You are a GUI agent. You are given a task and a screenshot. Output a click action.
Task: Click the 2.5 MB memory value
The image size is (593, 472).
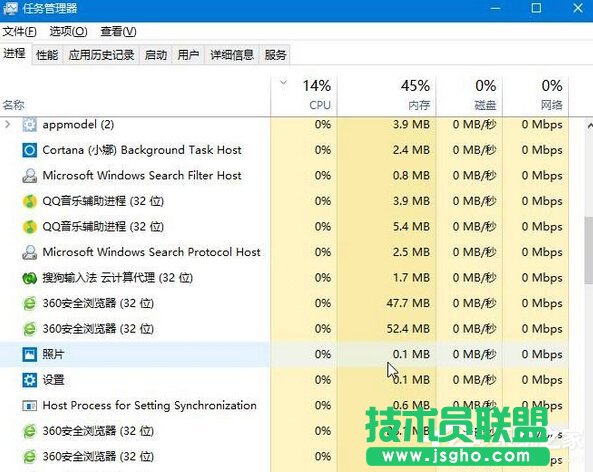click(x=411, y=252)
